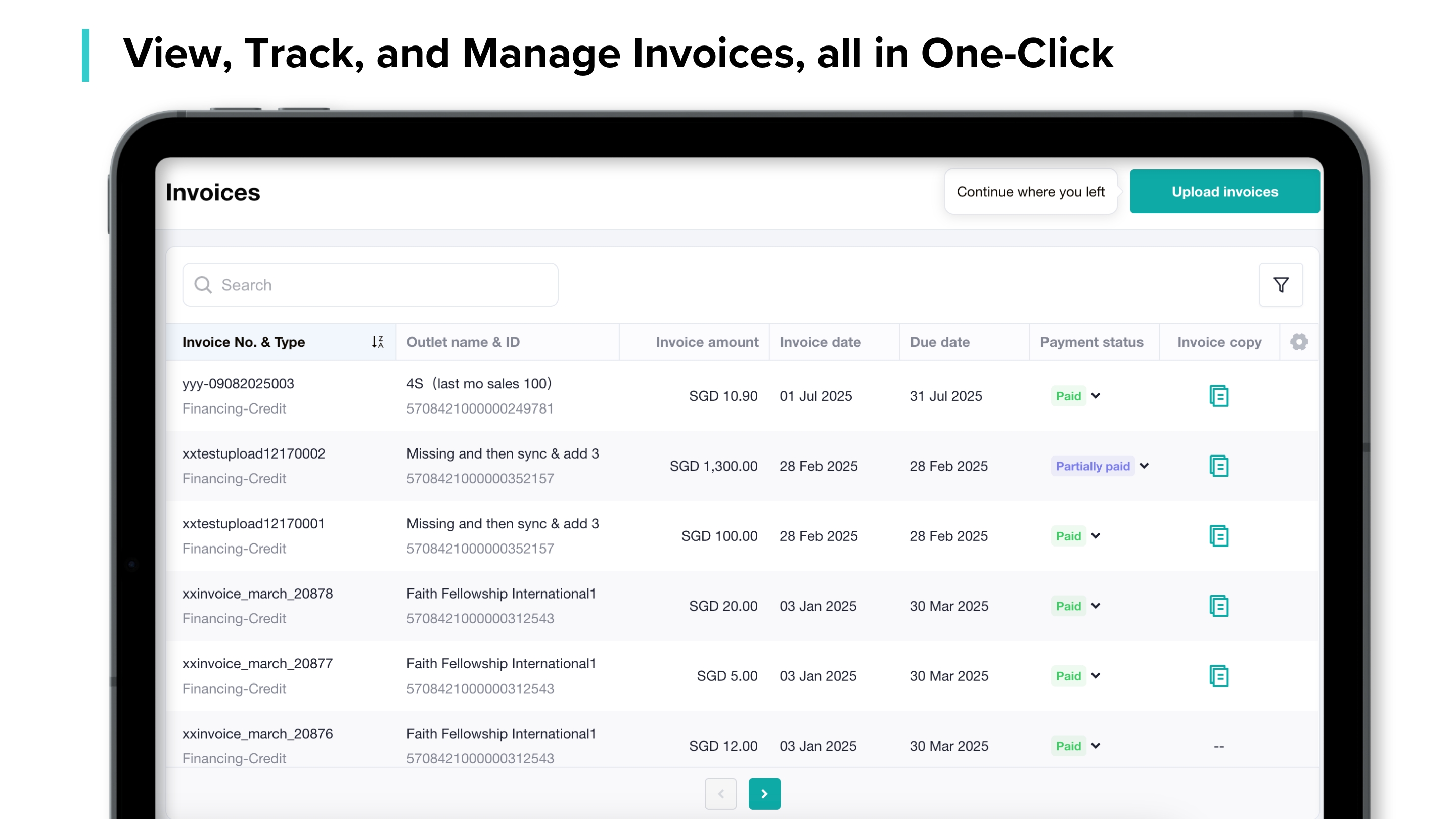1456x819 pixels.
Task: Click amount SGD 20.00
Action: click(x=723, y=607)
